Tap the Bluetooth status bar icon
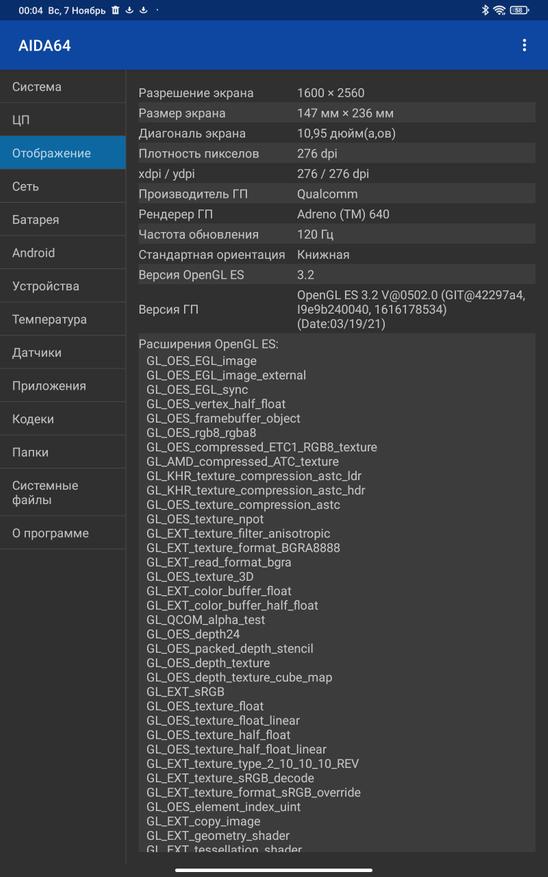This screenshot has width=548, height=877. click(485, 10)
